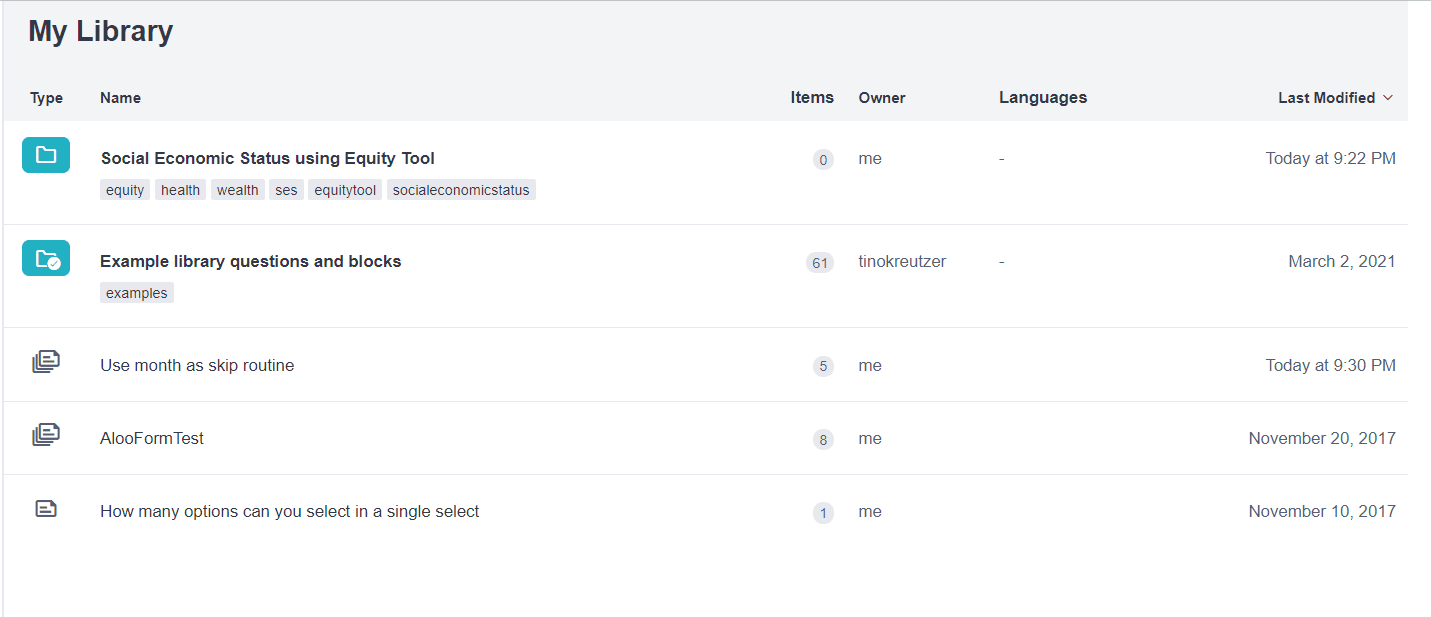
Task: Open Social Economic Status using Equity Tool
Action: (x=267, y=158)
